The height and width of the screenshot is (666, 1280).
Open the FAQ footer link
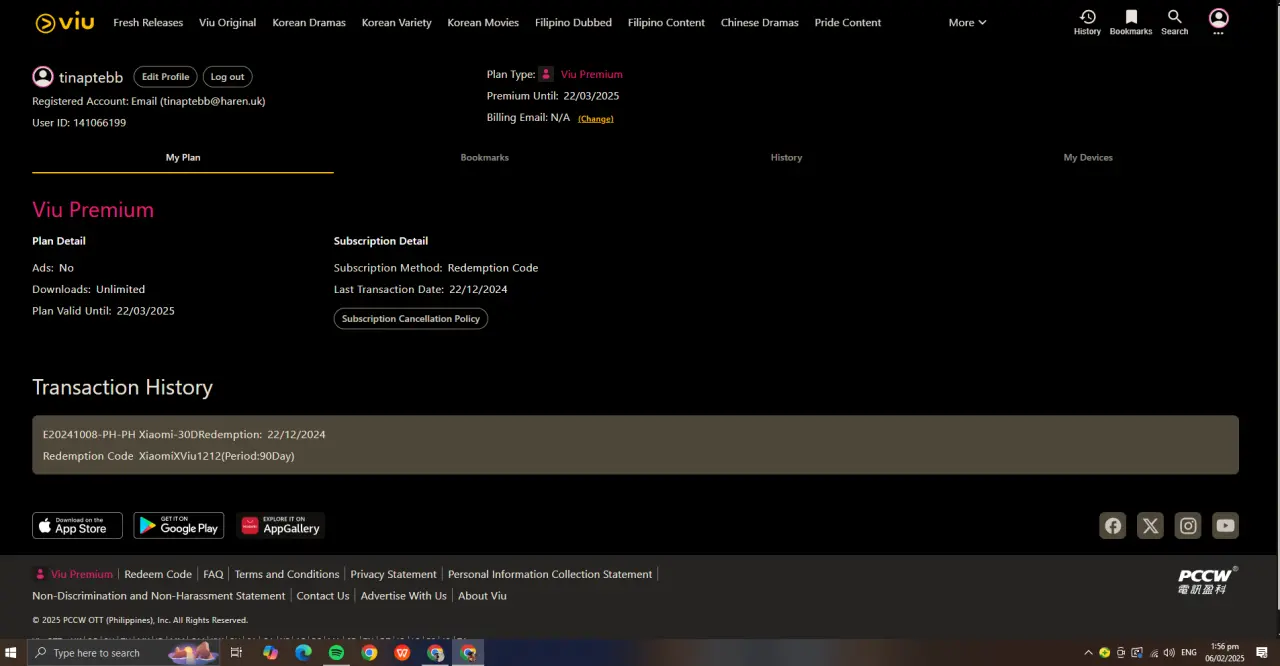(x=213, y=574)
